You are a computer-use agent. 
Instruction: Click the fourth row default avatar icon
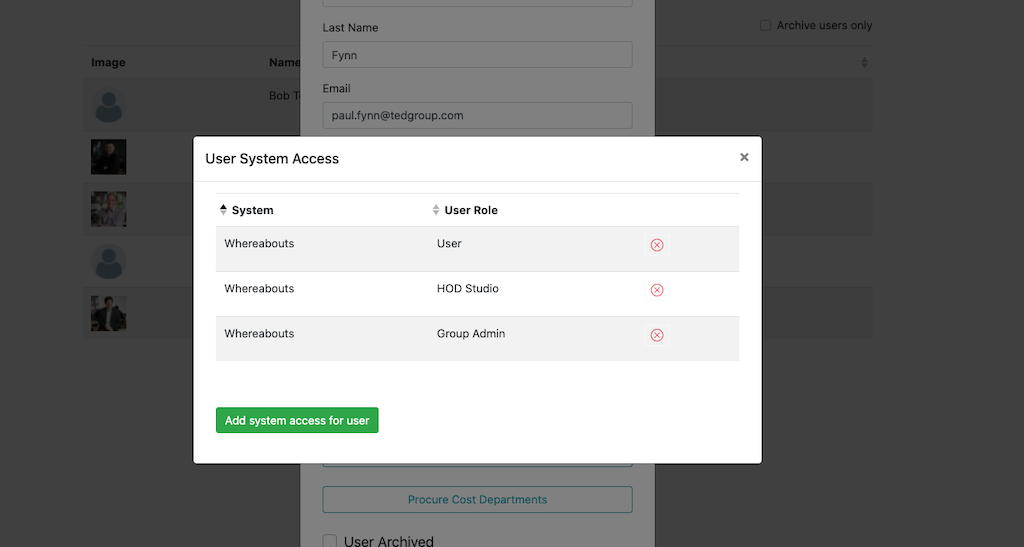pos(109,262)
